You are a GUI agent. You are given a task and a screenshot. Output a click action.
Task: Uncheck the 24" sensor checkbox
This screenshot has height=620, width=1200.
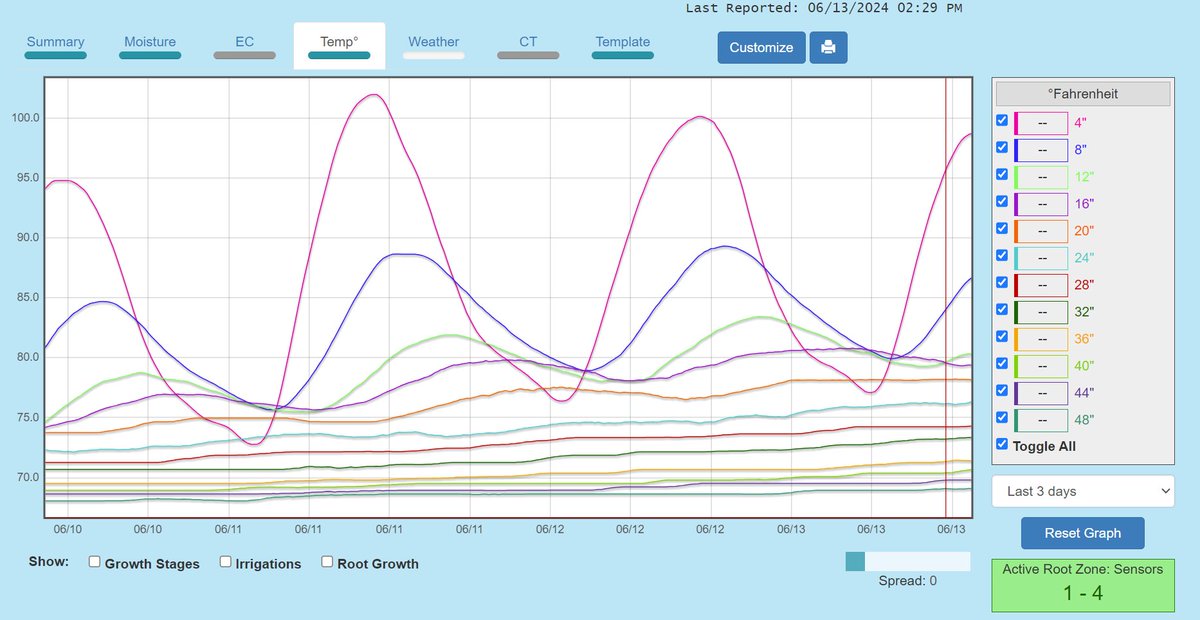click(x=1002, y=255)
